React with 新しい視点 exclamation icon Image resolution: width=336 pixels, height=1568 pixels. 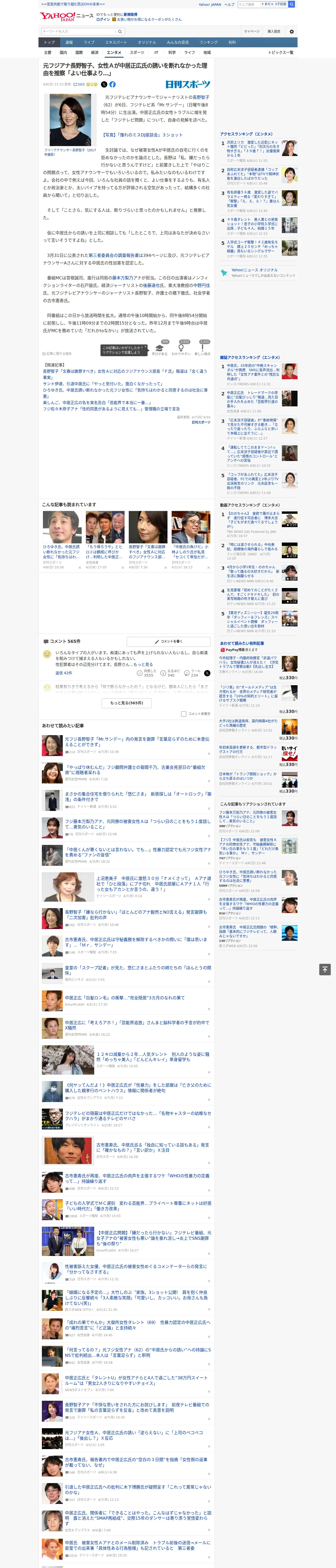click(x=203, y=348)
